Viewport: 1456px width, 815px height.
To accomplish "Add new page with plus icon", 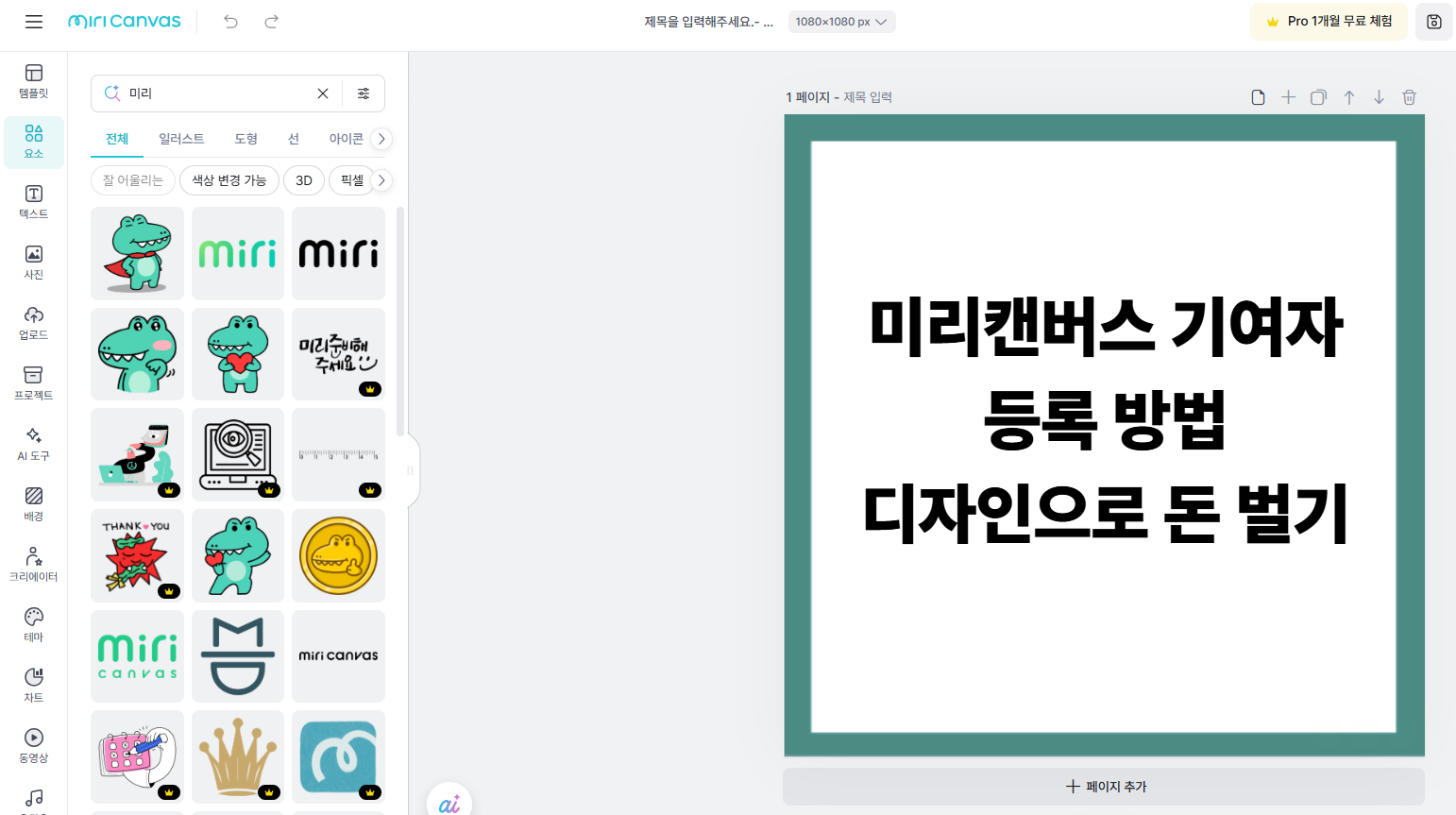I will [1288, 97].
